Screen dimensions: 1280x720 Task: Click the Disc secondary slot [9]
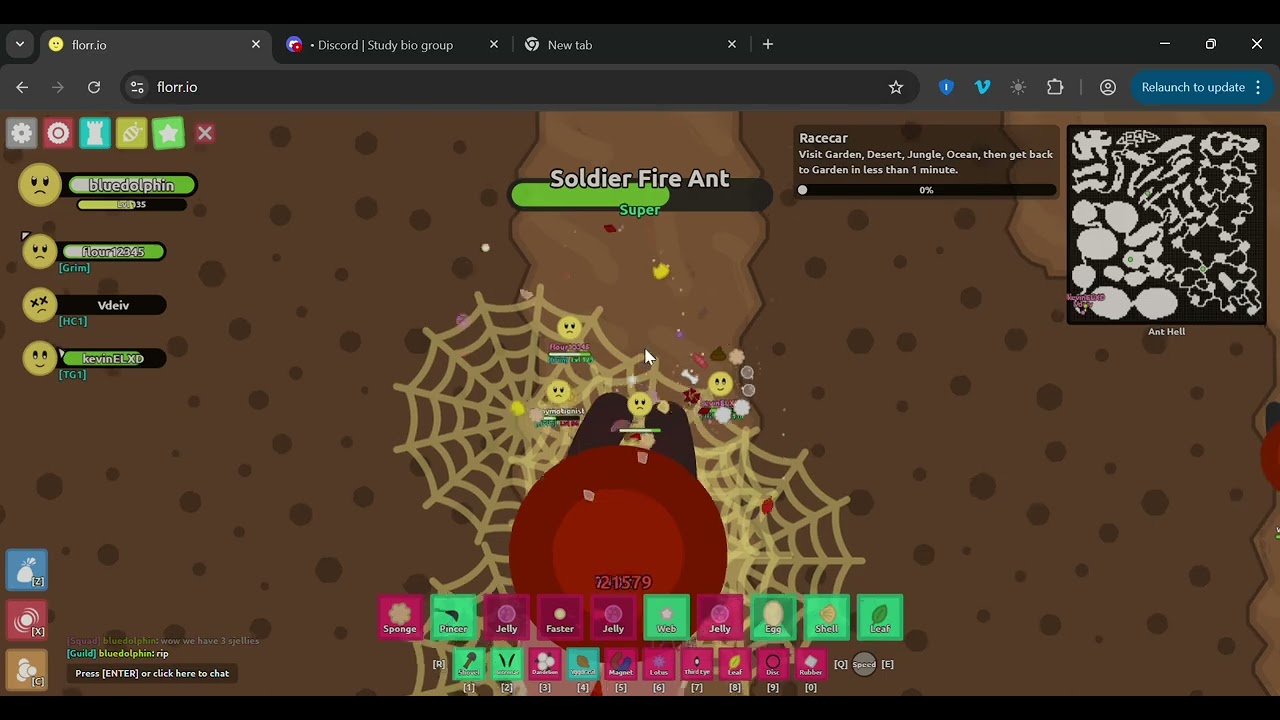(x=772, y=664)
